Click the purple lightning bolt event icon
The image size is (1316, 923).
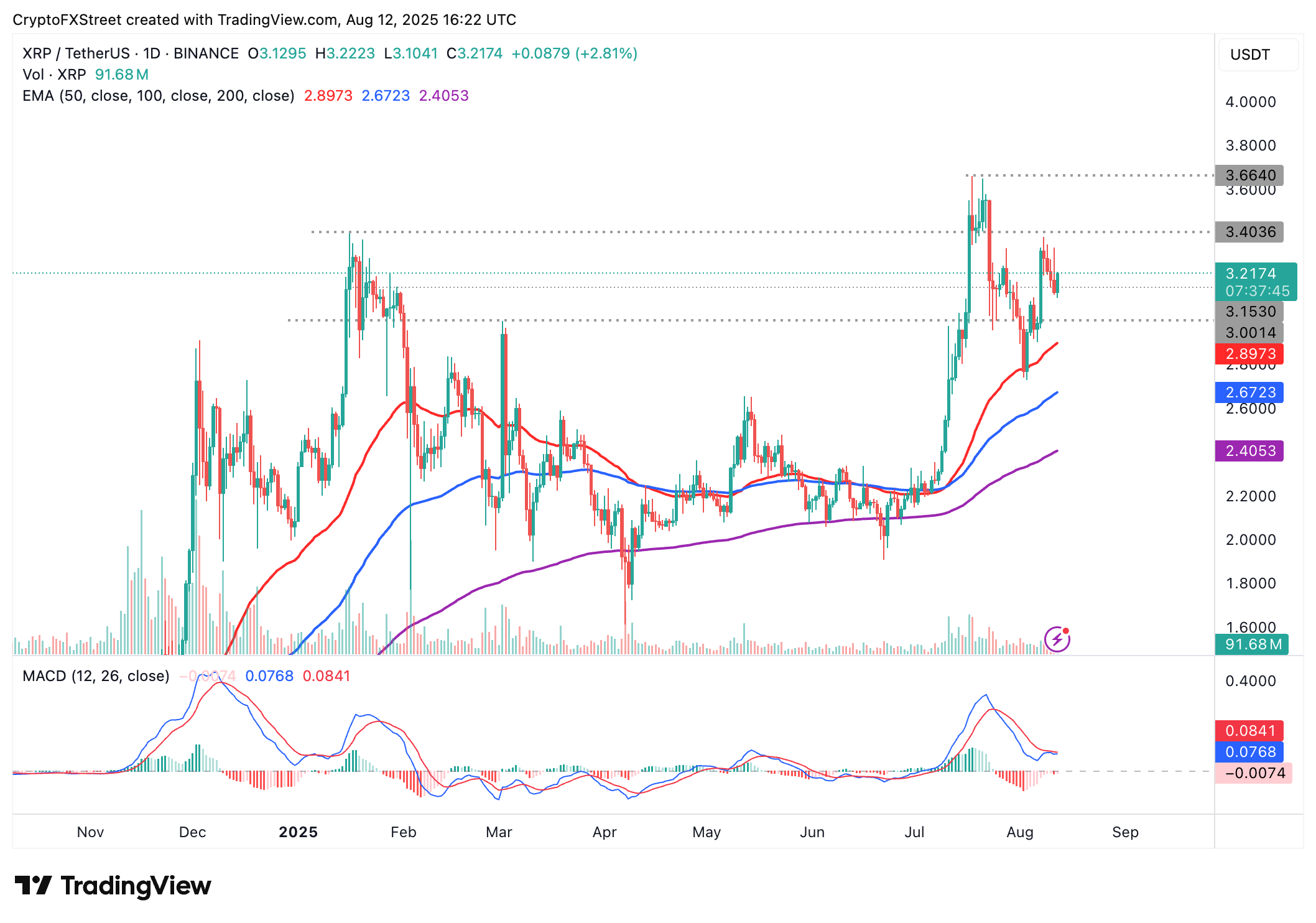(x=1057, y=639)
